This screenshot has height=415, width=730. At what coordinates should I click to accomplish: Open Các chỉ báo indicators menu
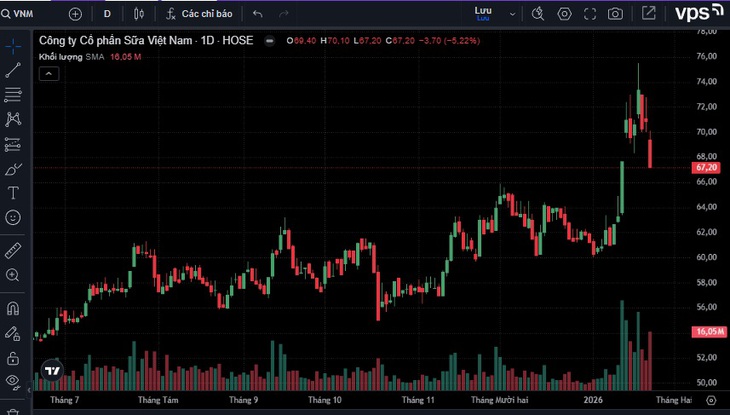(x=199, y=14)
